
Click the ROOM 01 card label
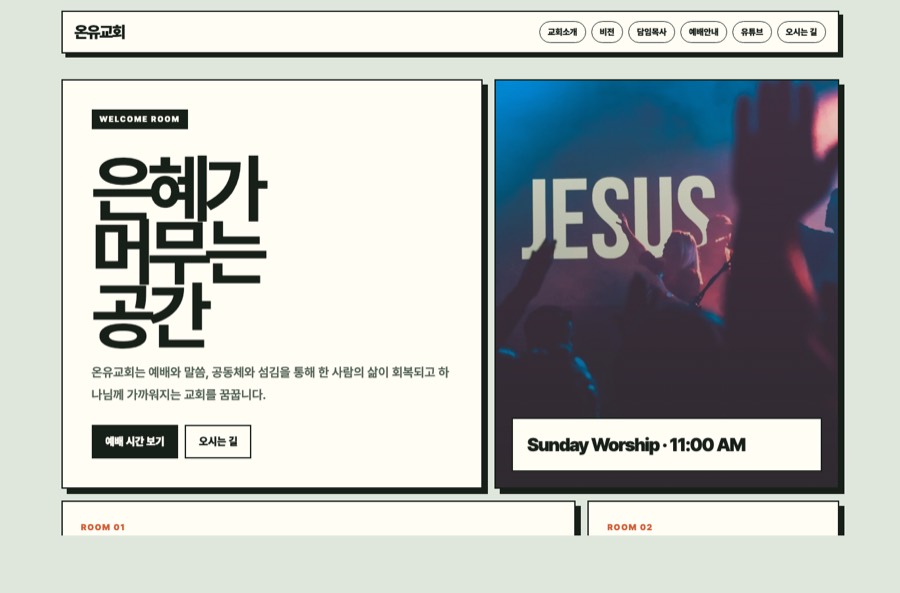(103, 527)
